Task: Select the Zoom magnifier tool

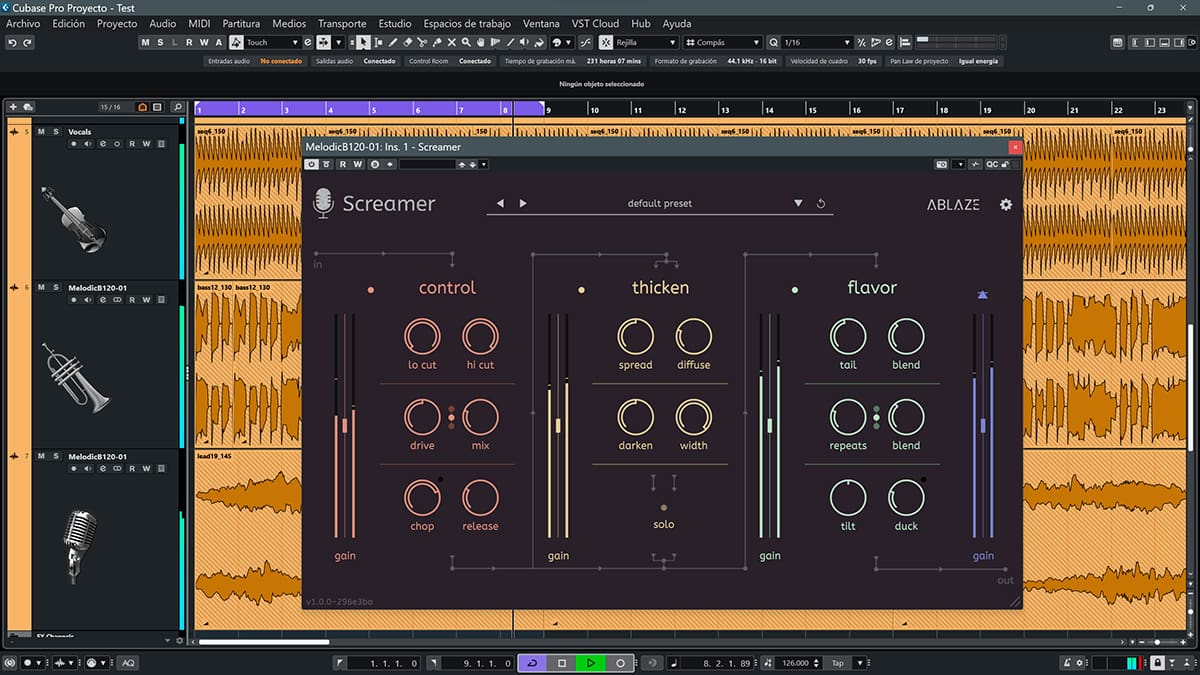Action: point(467,43)
